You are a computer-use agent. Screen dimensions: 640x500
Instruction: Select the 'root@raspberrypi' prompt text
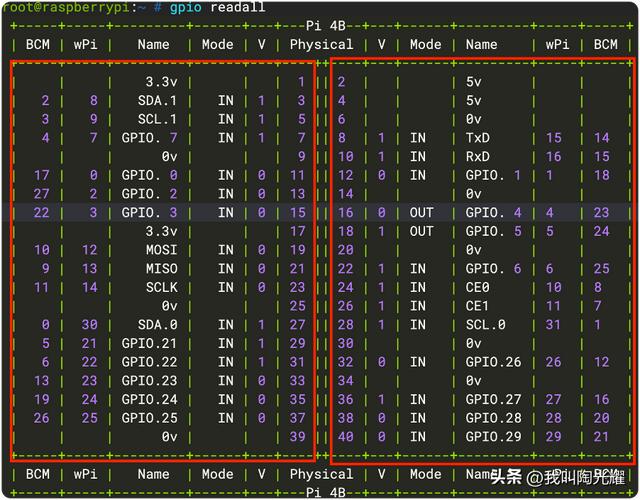65,7
